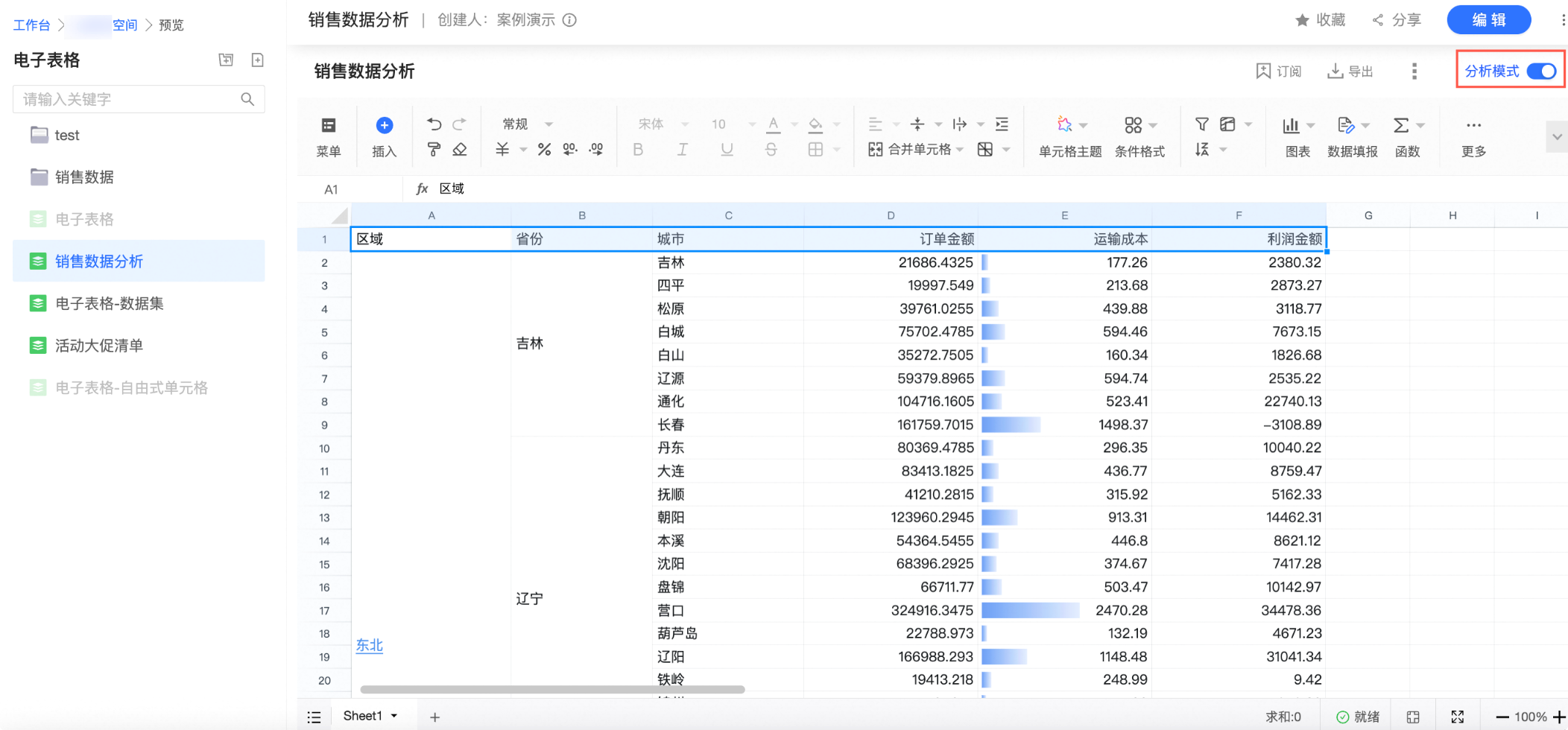
Task: Add a new sheet with plus
Action: (434, 717)
